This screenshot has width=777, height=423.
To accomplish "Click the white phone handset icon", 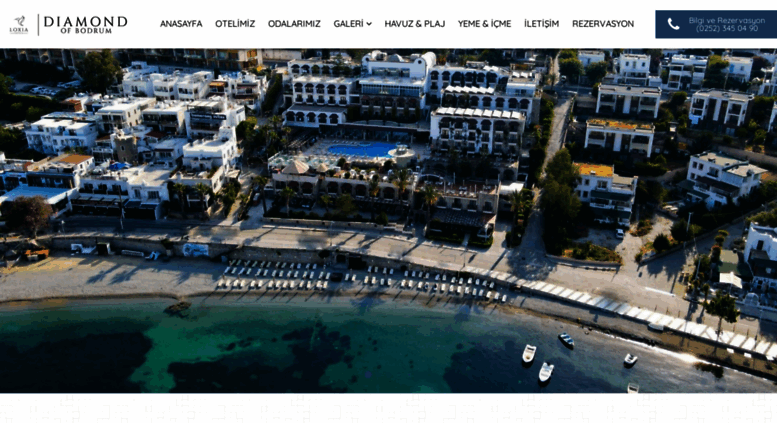I will click(x=673, y=24).
